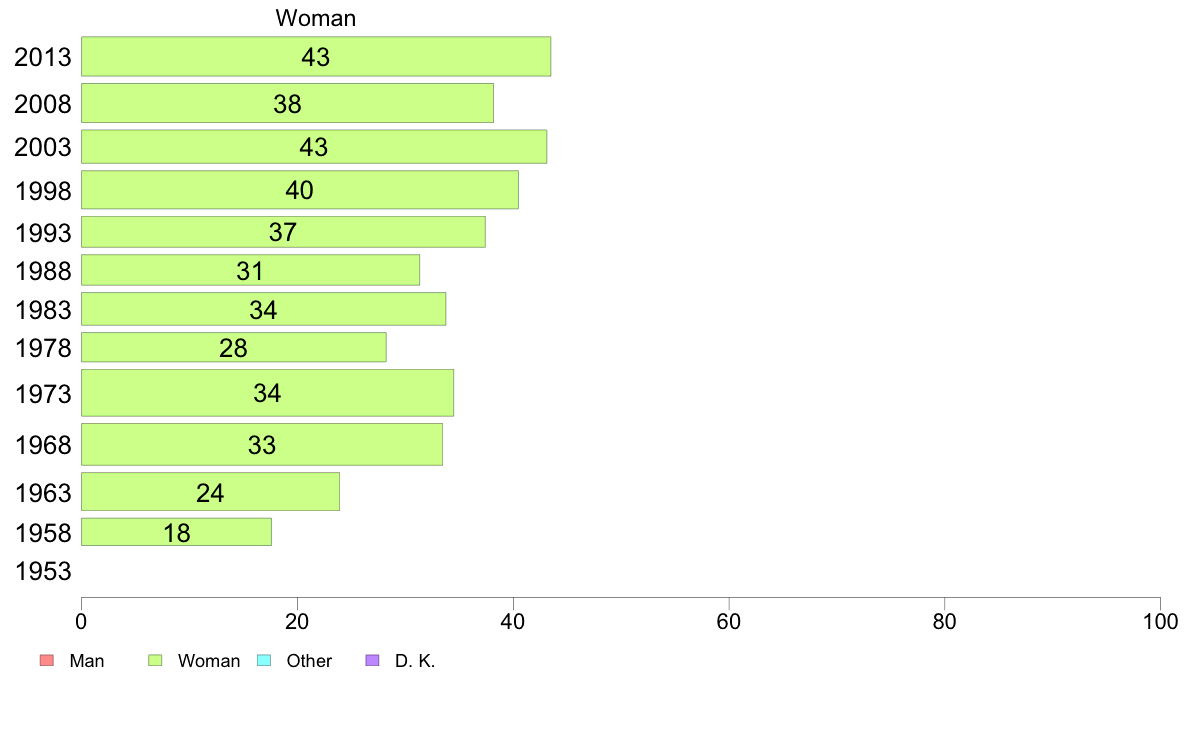
Task: Select the 1968 bar showing 33
Action: (x=261, y=444)
